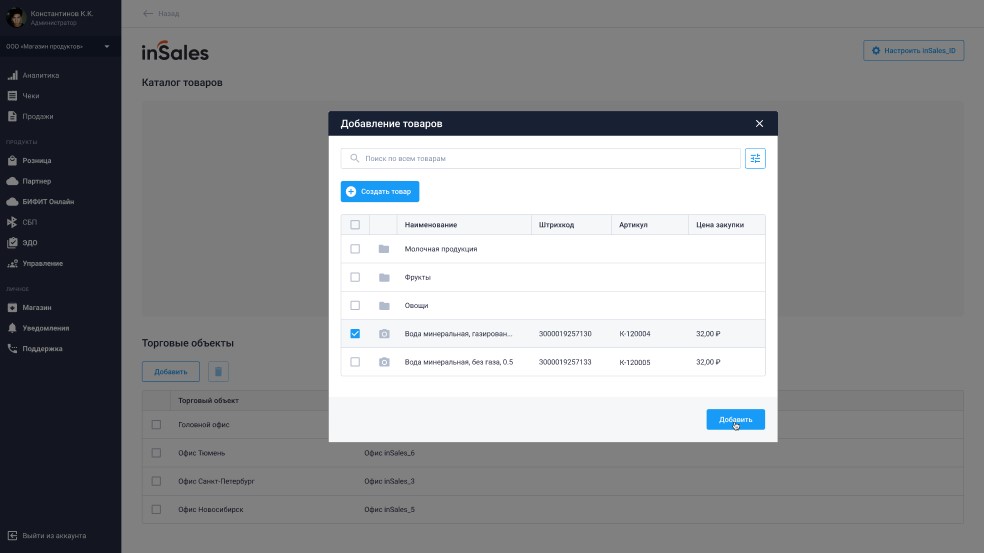Toggle the select-all checkbox in products header
This screenshot has height=553, width=984.
pos(355,225)
